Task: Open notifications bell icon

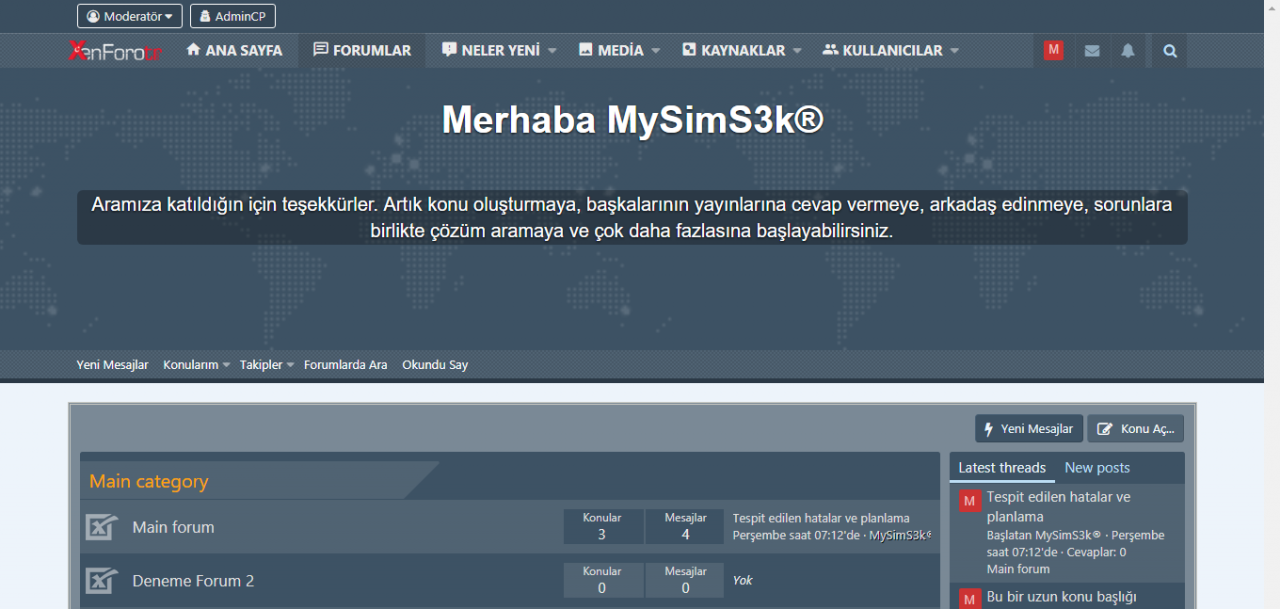Action: click(1128, 51)
